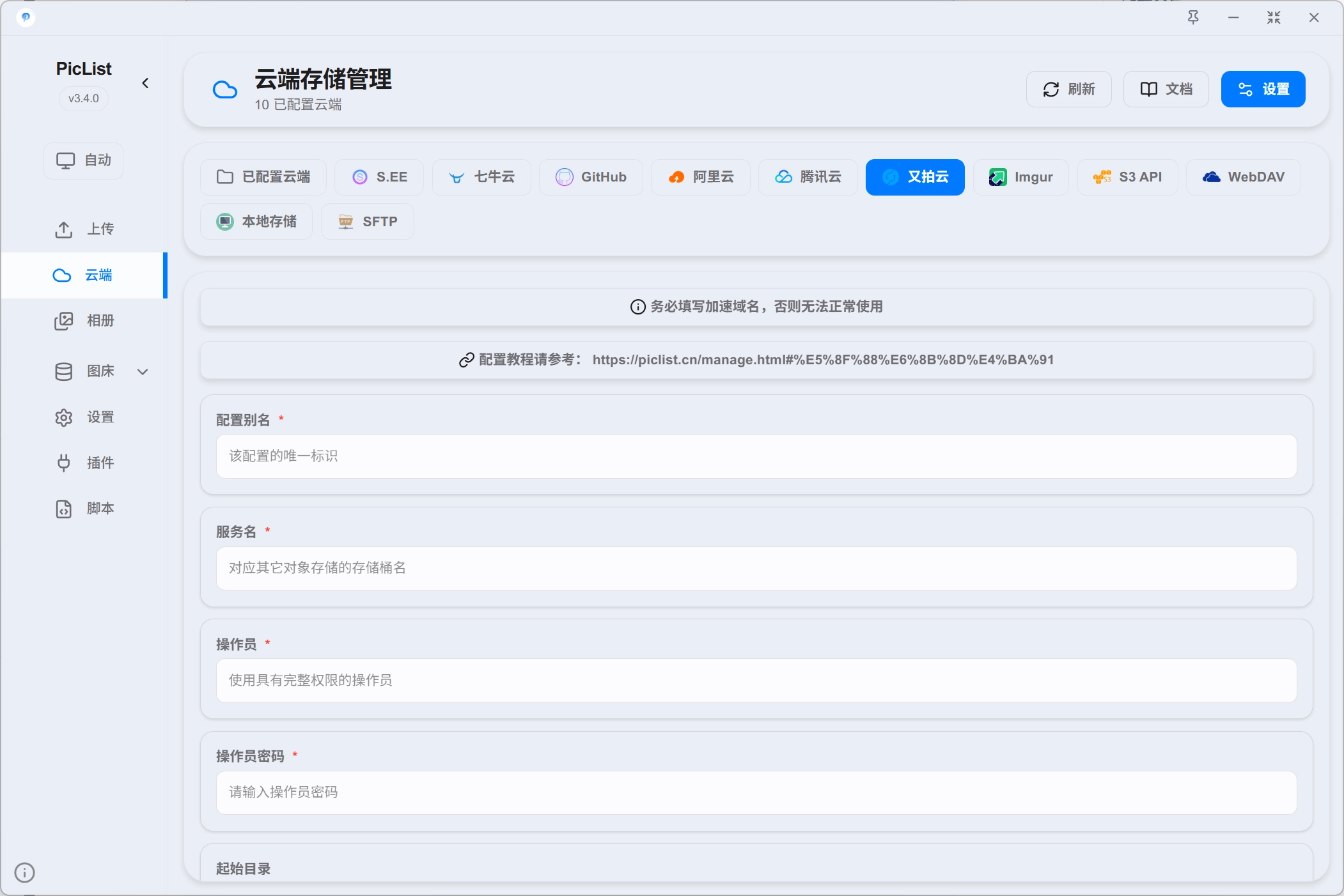Click the 刷新 refresh button
1344x896 pixels.
[1069, 89]
